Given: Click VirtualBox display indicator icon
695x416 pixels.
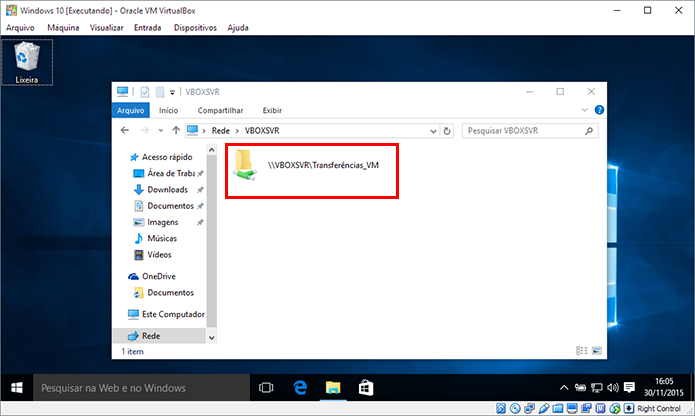Looking at the screenshot, I should coord(572,408).
